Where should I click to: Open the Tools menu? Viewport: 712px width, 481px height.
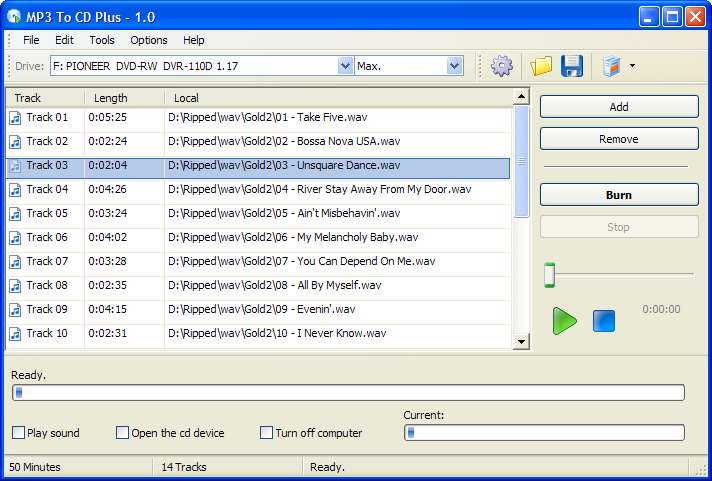click(102, 40)
